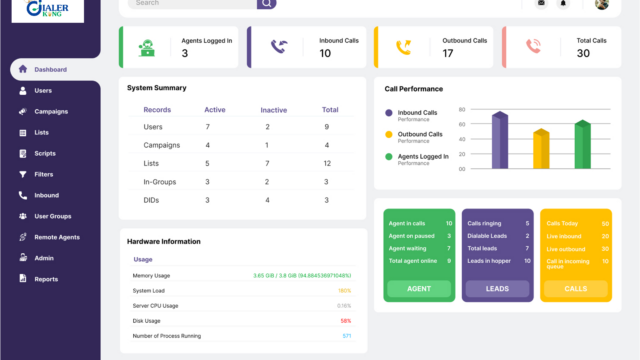The height and width of the screenshot is (360, 640).
Task: Select the Campaigns row in System Summary
Action: (242, 145)
